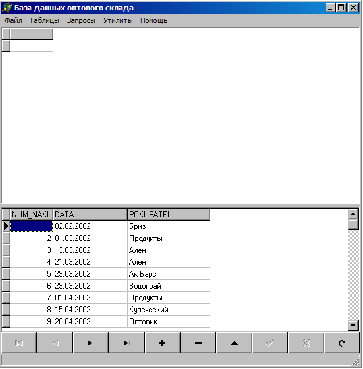
Task: Minimize the database window
Action: (331, 8)
